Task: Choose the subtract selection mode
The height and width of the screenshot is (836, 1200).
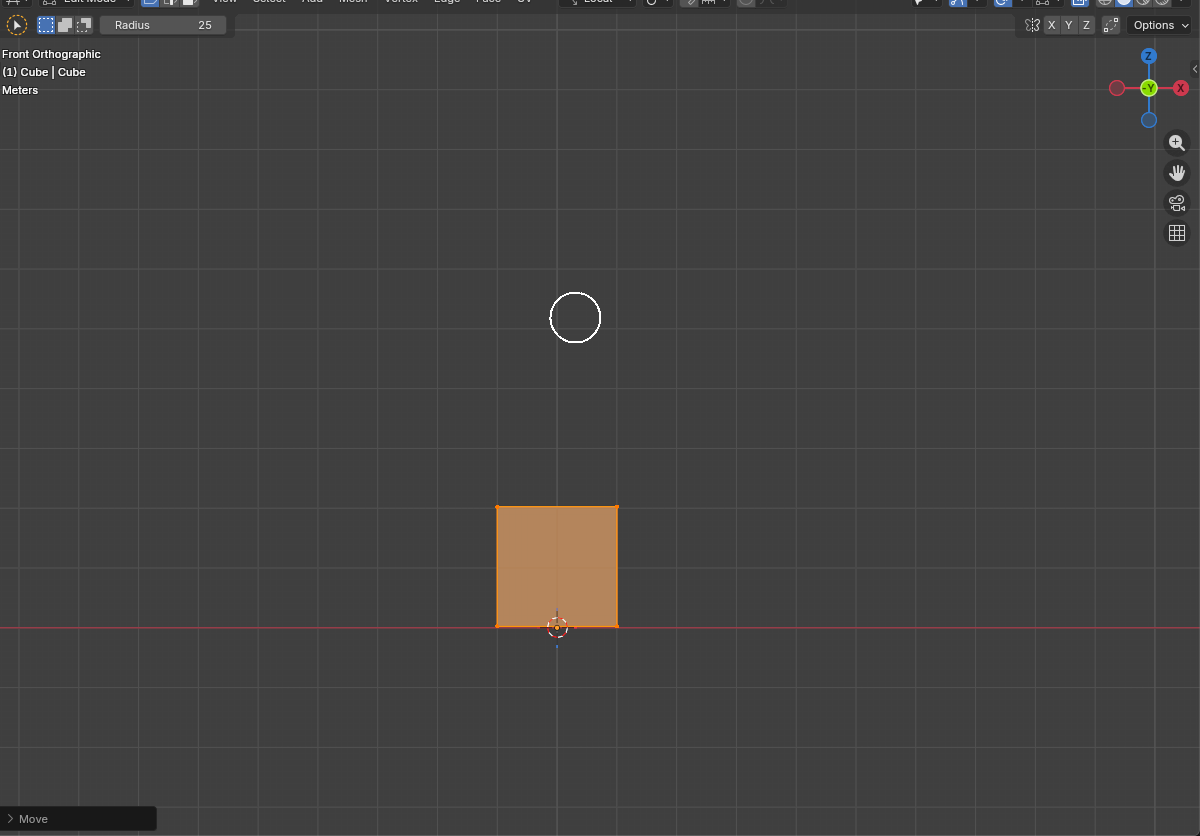Action: (x=84, y=25)
